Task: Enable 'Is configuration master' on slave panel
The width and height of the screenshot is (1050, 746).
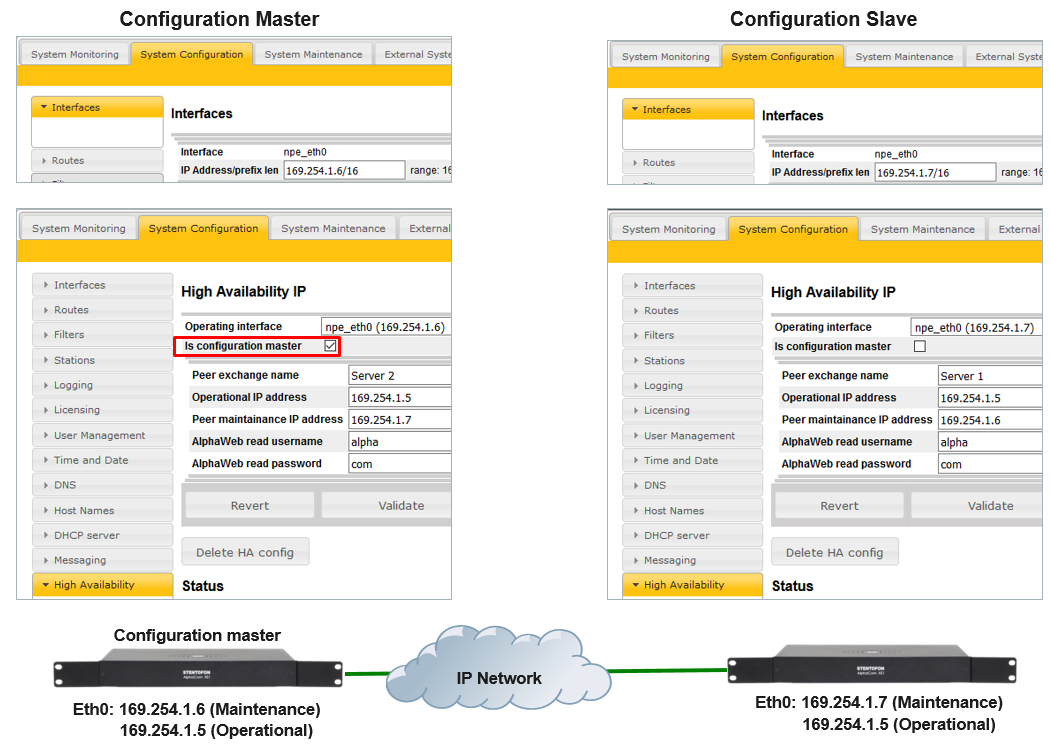Action: tap(920, 346)
